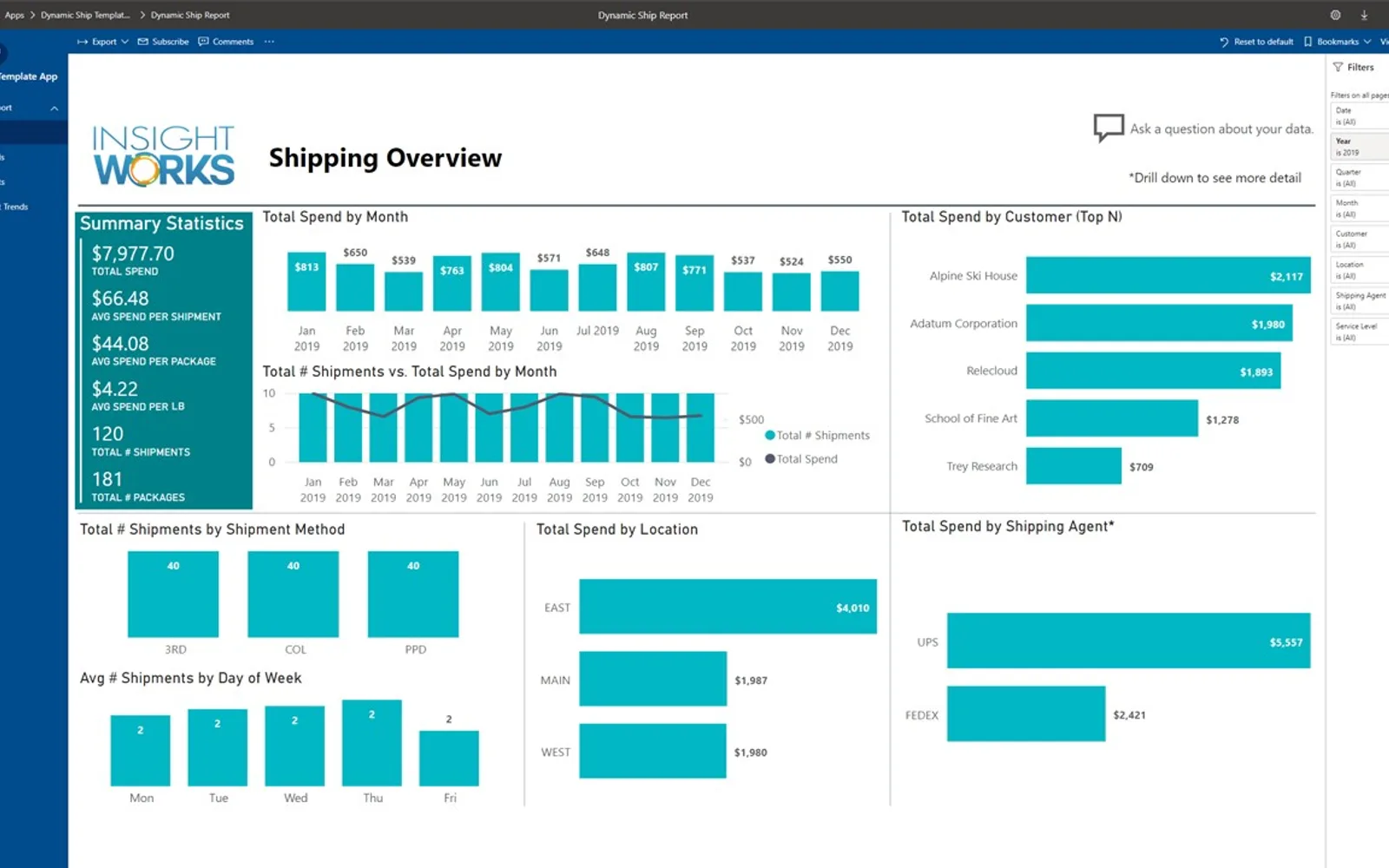Select the EAST location bar
The image size is (1389, 868).
tap(727, 607)
